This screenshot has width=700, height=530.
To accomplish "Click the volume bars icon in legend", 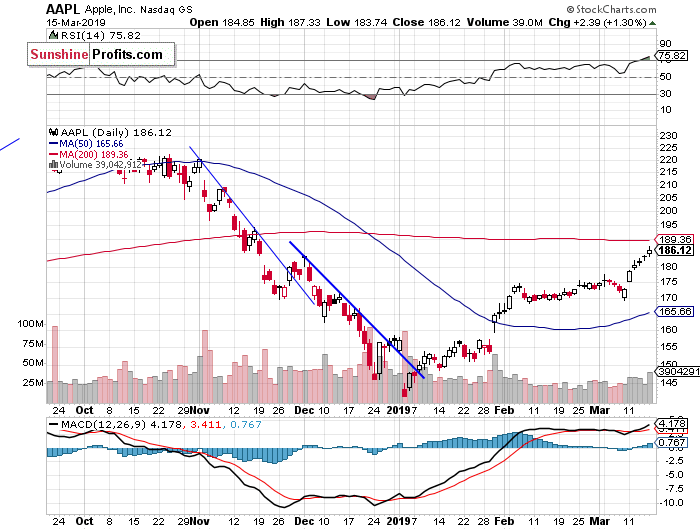I will (53, 165).
